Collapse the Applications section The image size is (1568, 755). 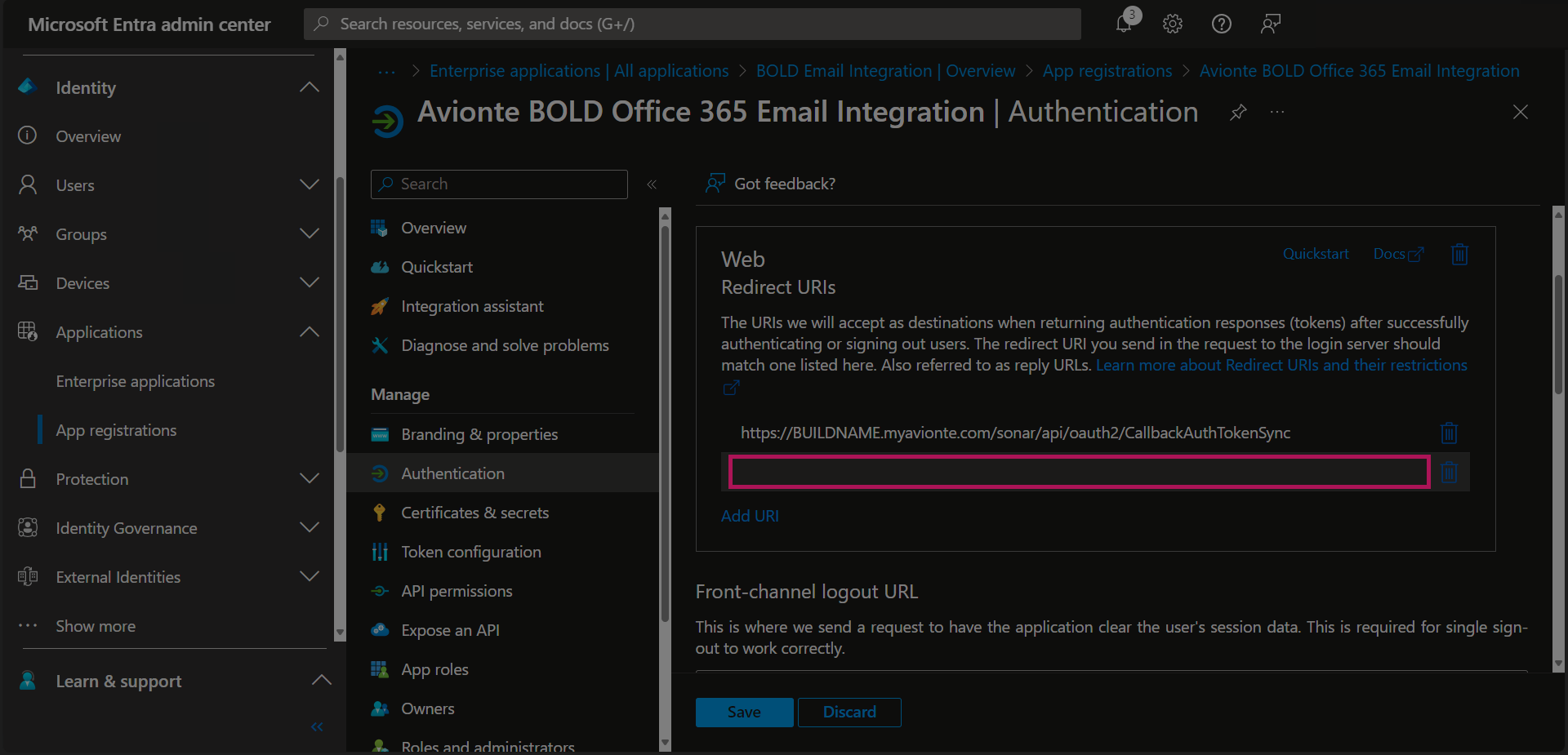tap(310, 332)
